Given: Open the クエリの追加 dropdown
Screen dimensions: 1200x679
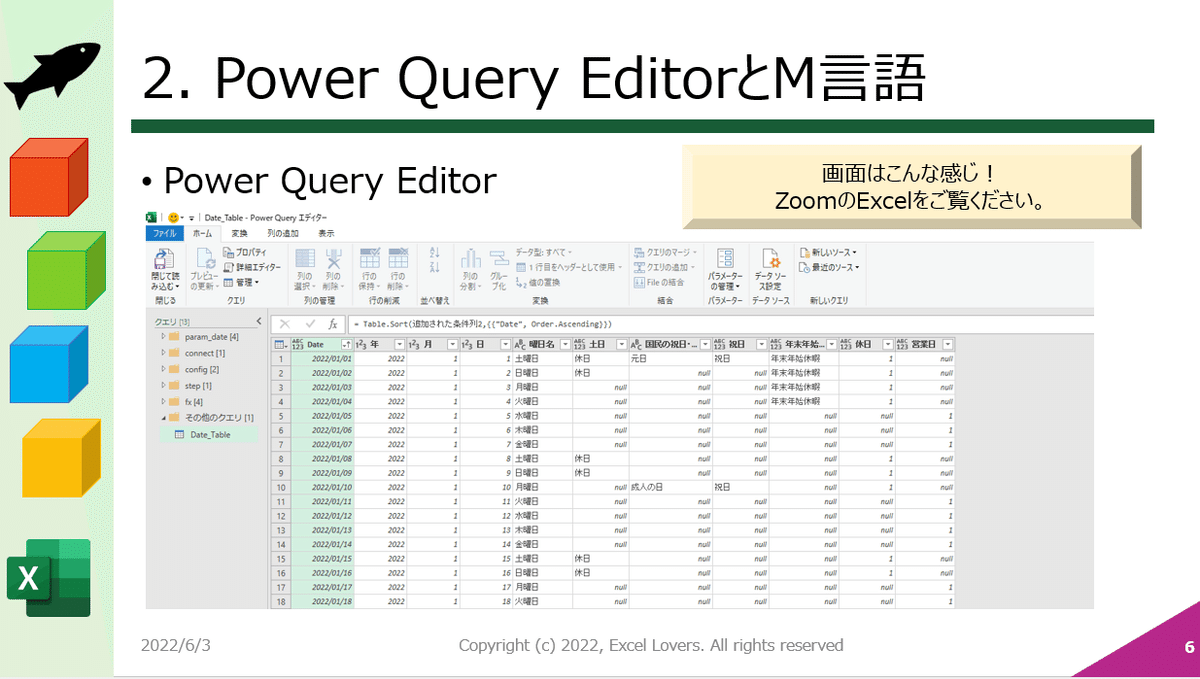Looking at the screenshot, I should pos(665,267).
